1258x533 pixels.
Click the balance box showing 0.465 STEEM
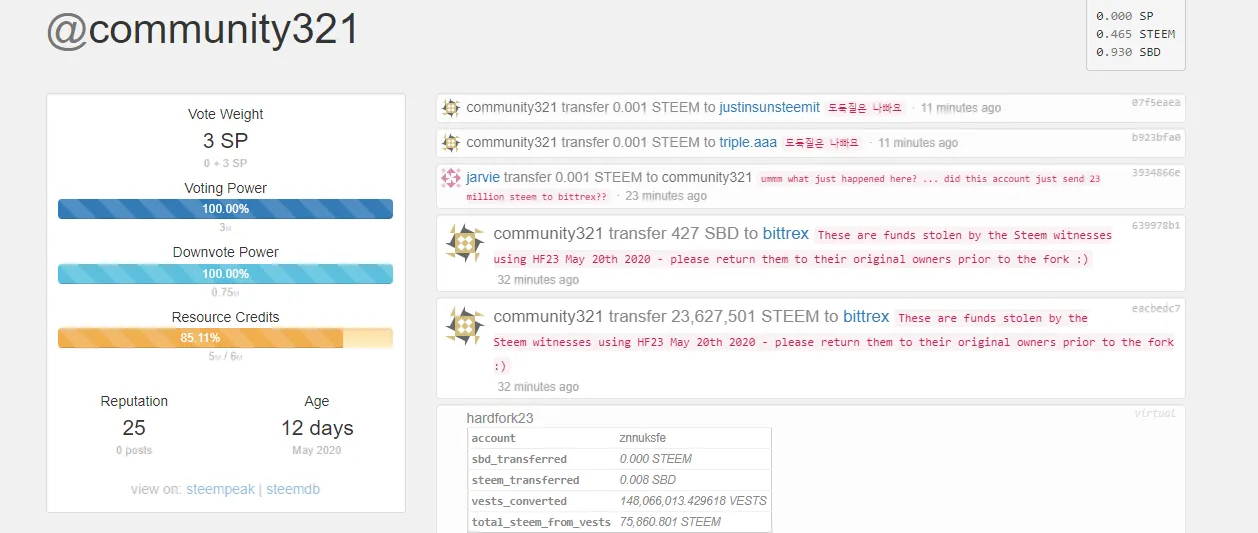tap(1136, 34)
